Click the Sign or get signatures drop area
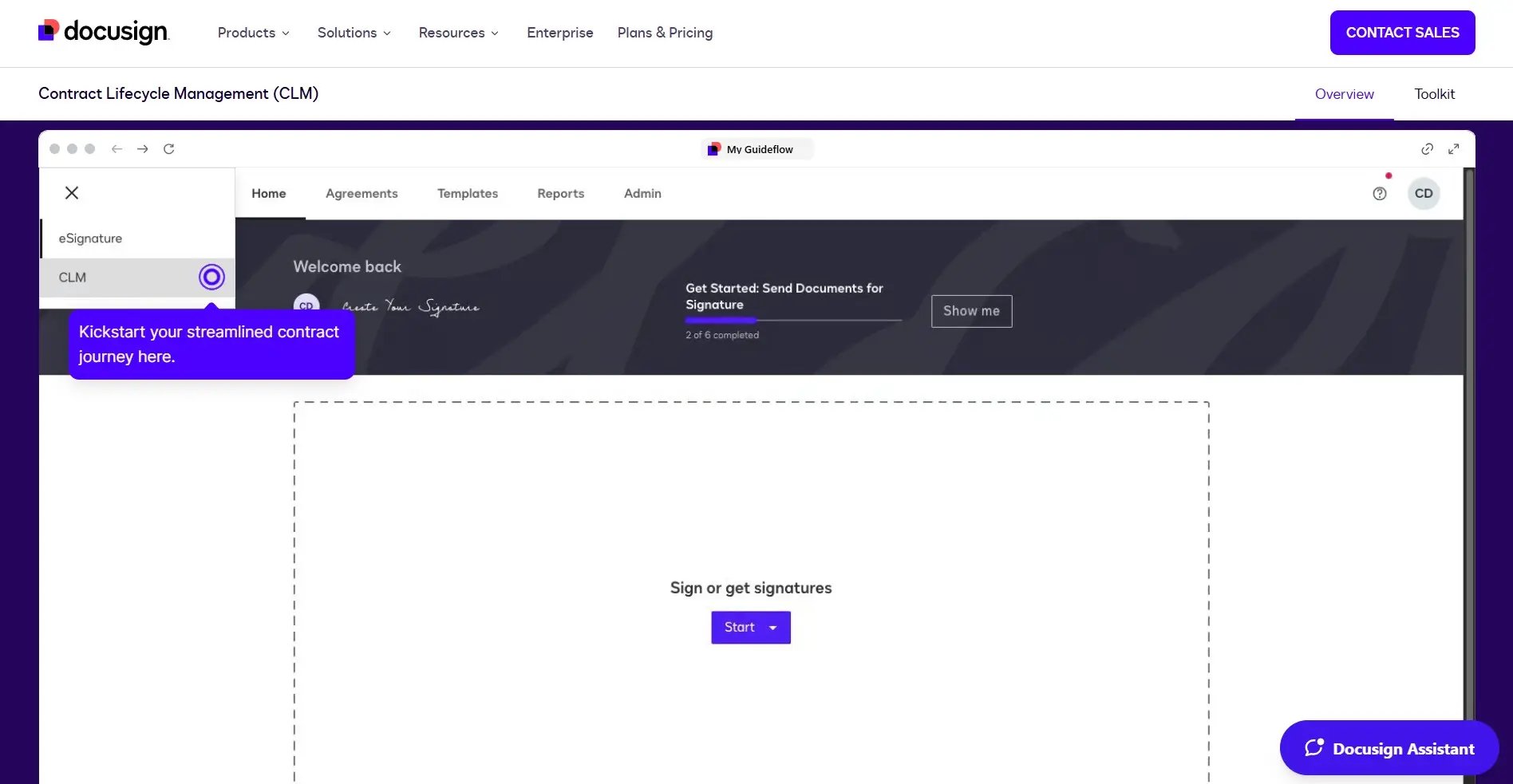 (x=751, y=592)
